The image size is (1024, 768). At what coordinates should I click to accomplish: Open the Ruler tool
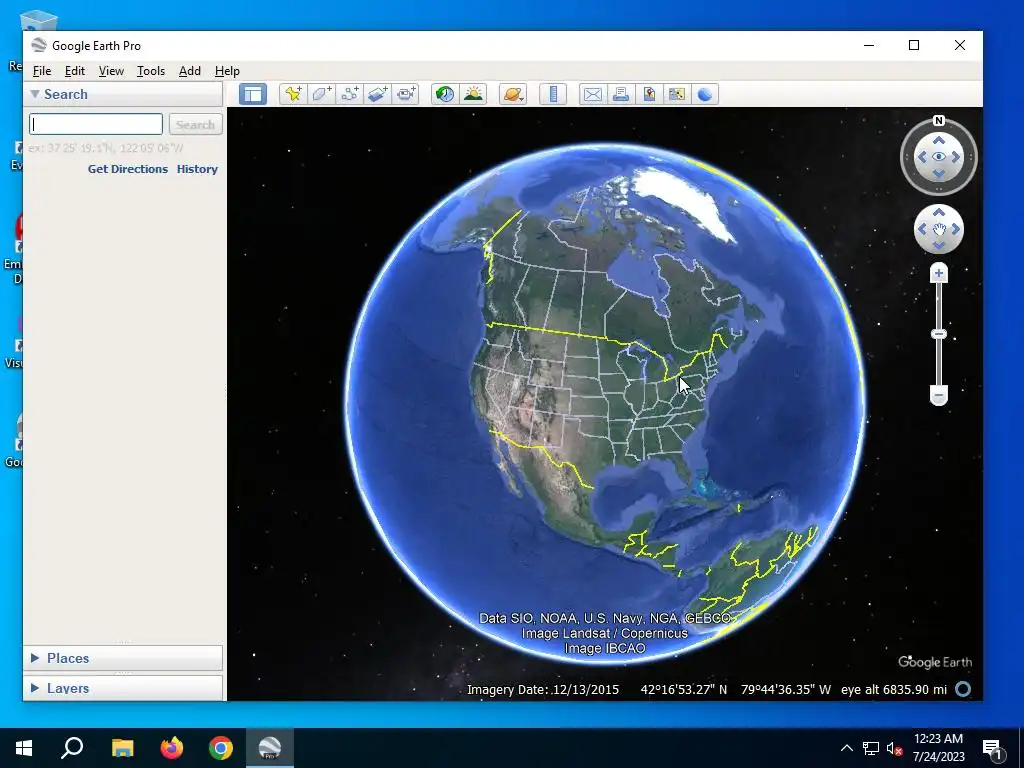pyautogui.click(x=553, y=94)
